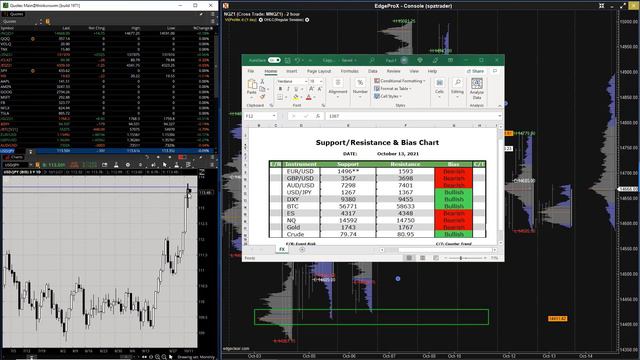Click the BTC support cell 56771

tap(348, 206)
